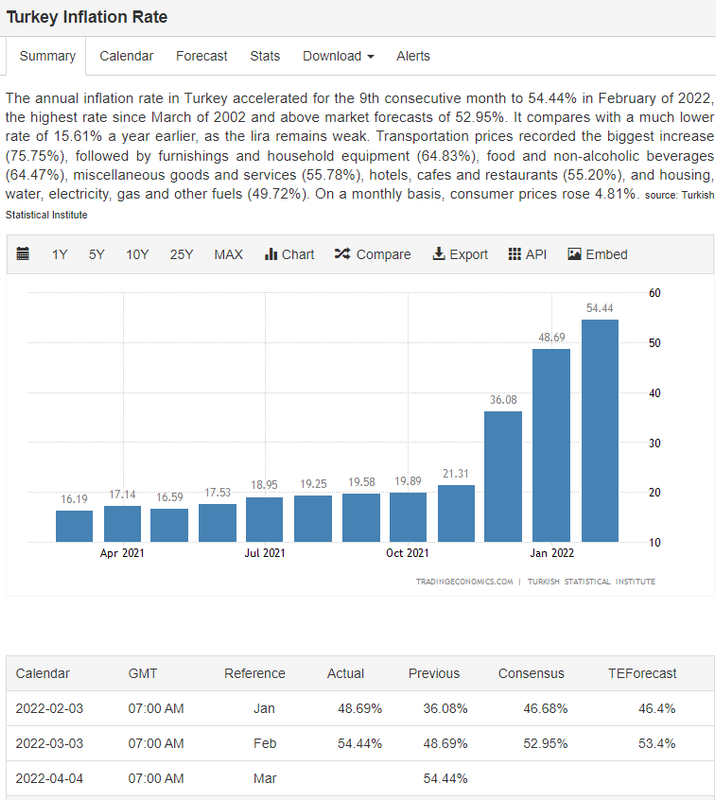This screenshot has height=800, width=716.
Task: Click the 48.69 bar for Jan 2022
Action: point(551,445)
